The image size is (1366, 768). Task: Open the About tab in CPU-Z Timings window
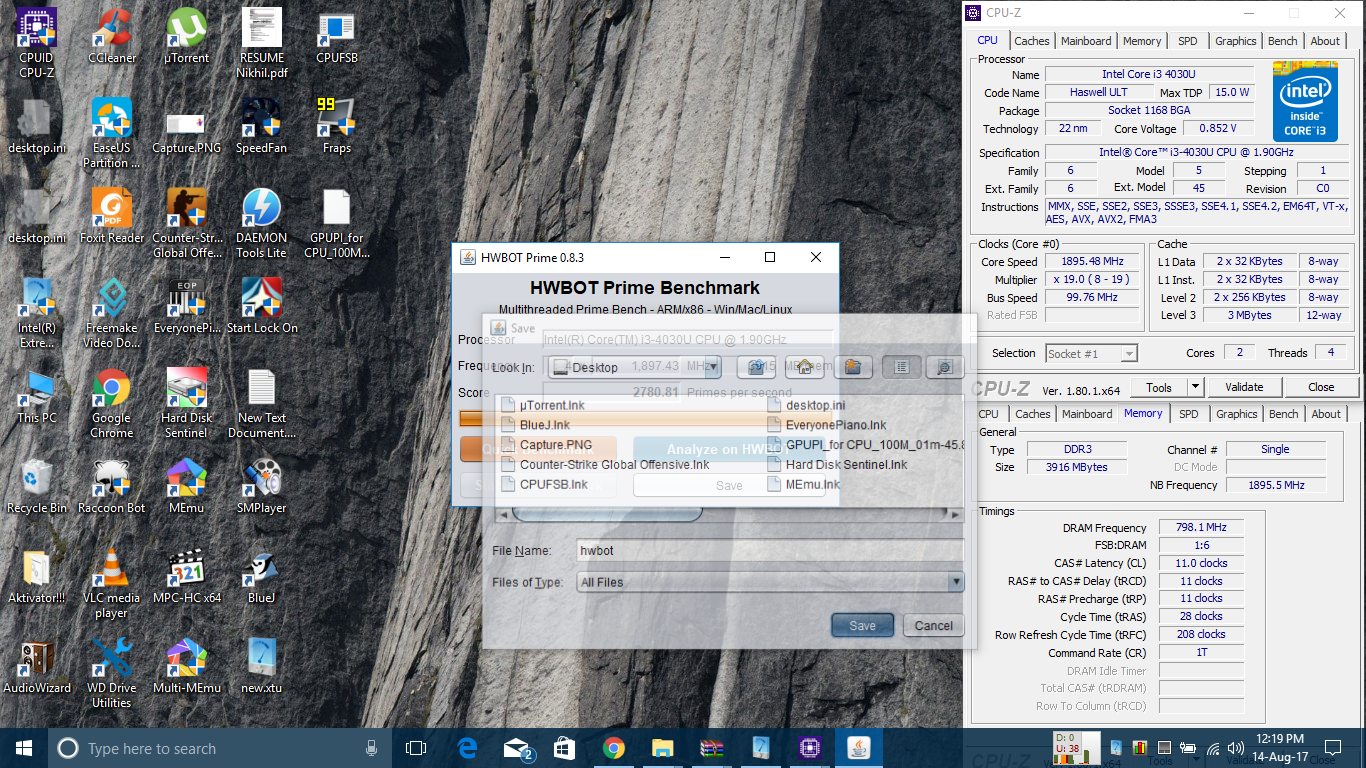click(x=1326, y=414)
